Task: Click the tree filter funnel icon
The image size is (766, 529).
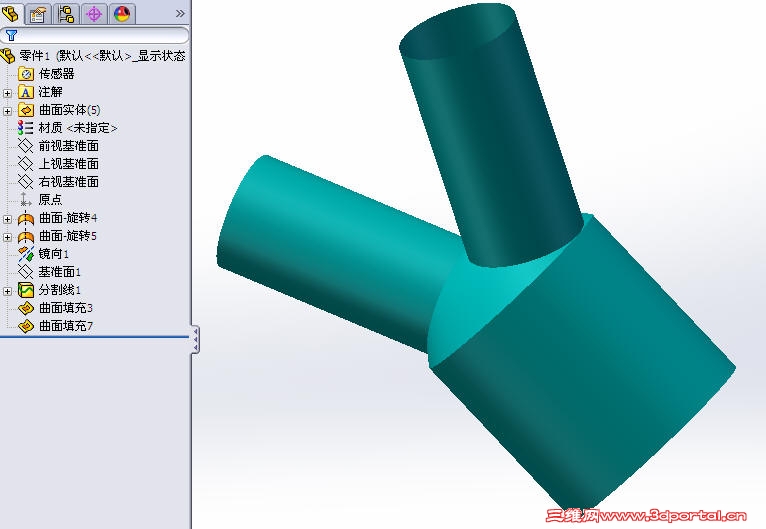Action: point(11,35)
